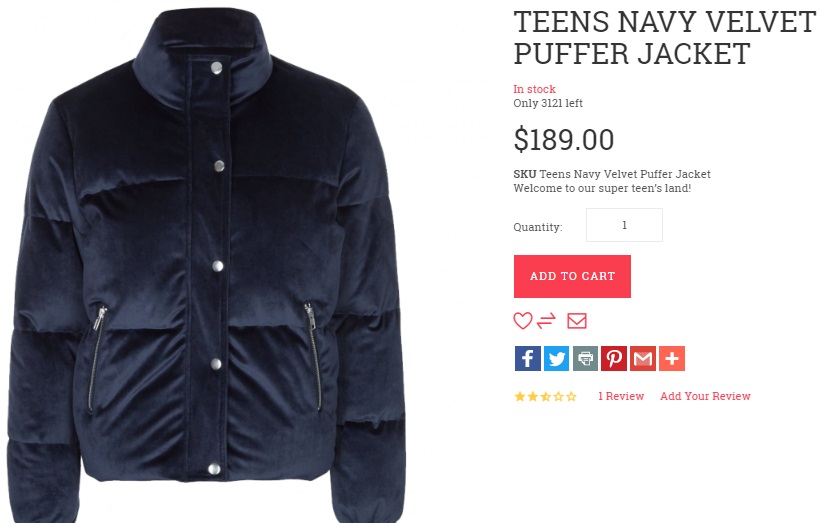Share the product on Twitter
The image size is (825, 523).
coord(556,358)
